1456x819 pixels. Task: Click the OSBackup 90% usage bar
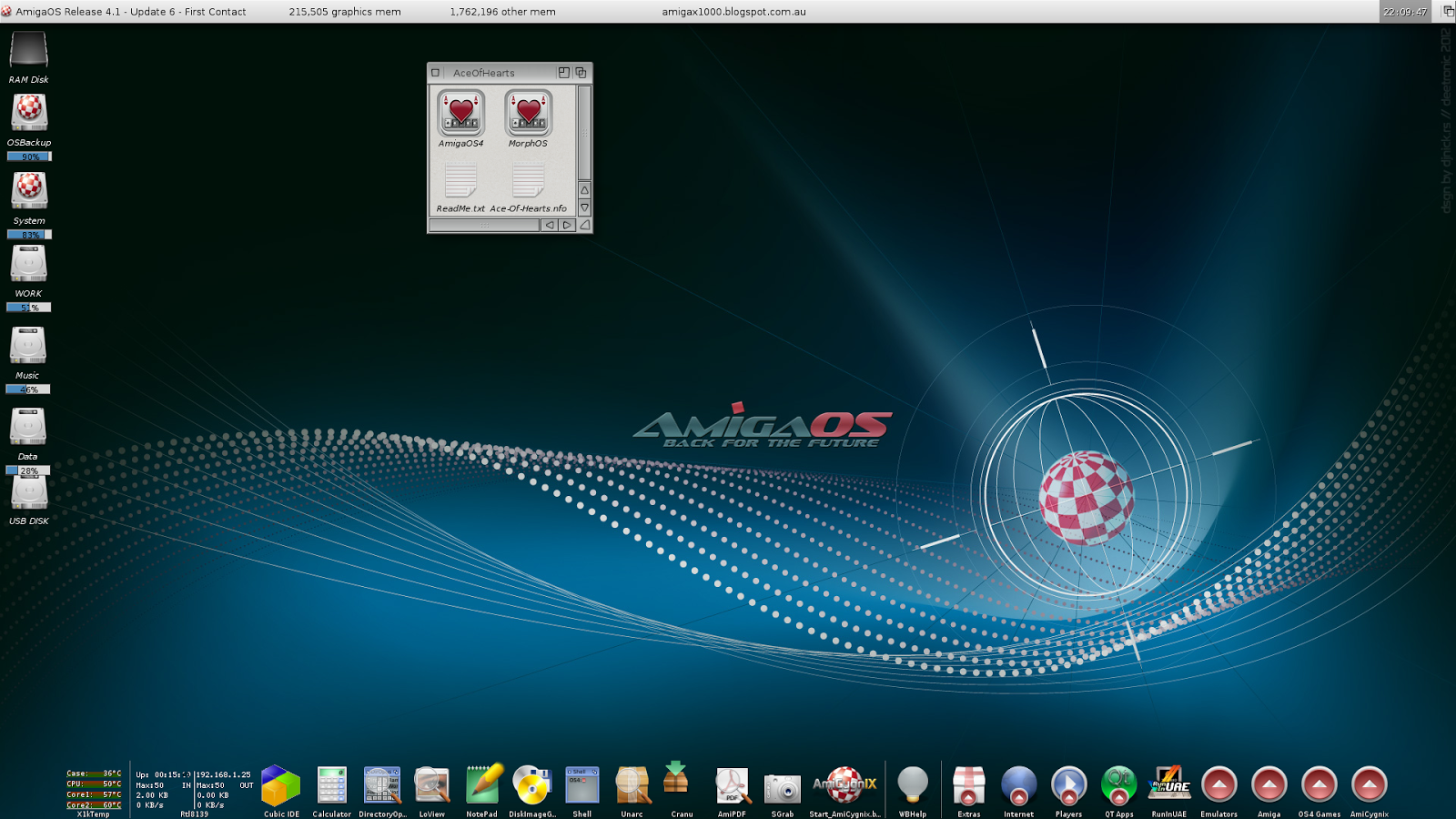[x=29, y=157]
